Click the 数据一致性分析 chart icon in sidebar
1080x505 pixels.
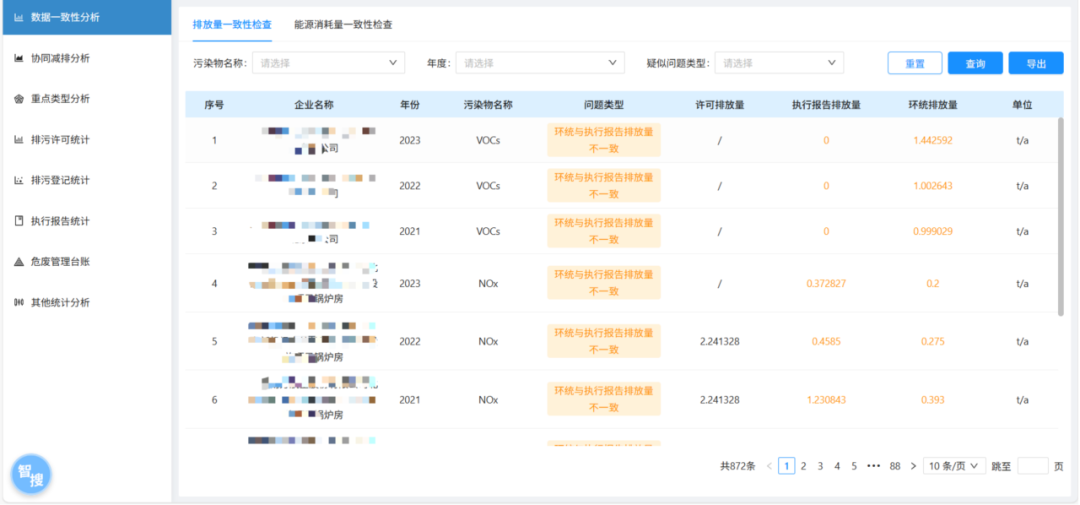click(x=18, y=18)
